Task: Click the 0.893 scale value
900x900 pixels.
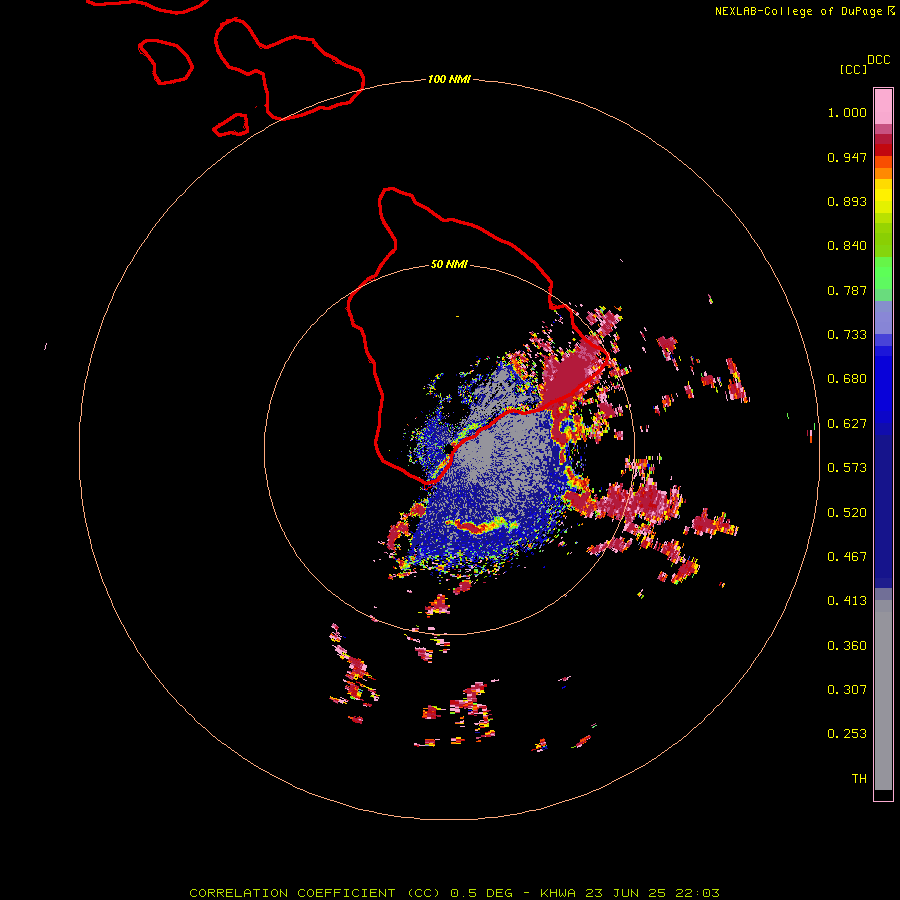Action: (847, 201)
